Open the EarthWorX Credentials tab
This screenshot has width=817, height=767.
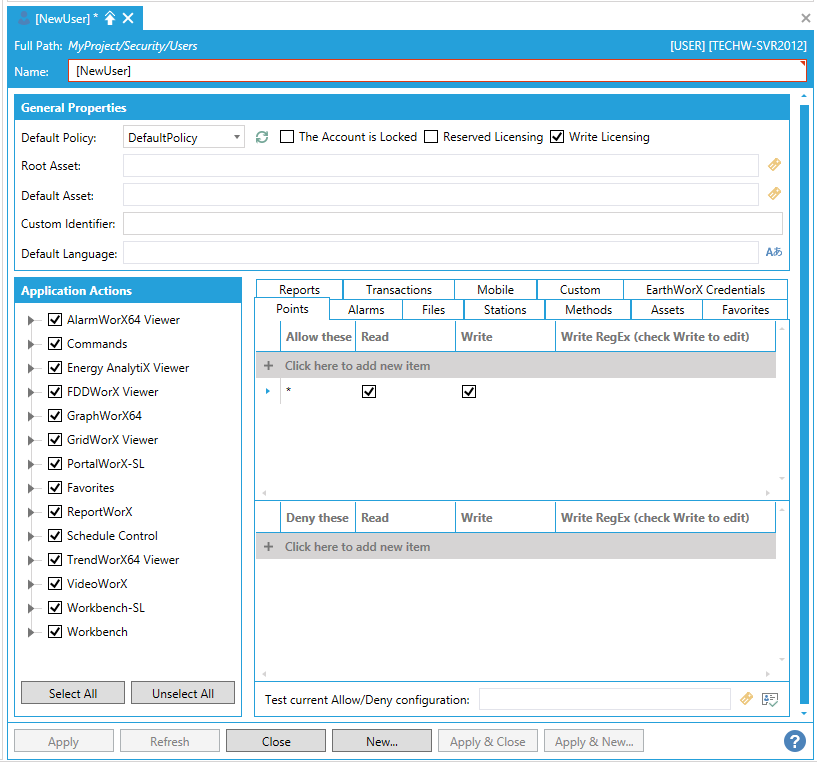pos(705,290)
